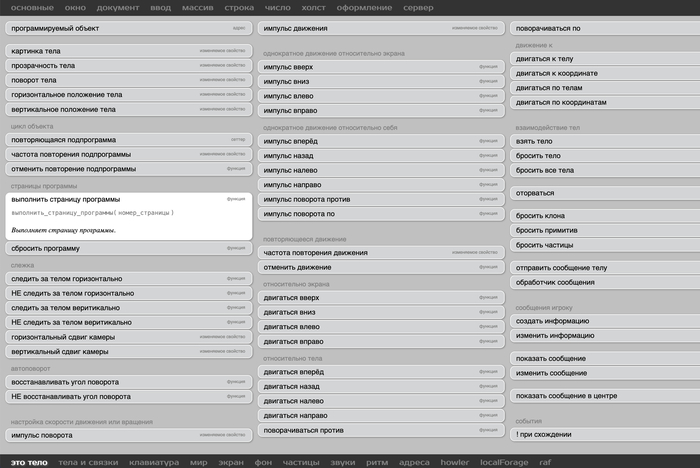
Task: Open the 'localForage' tab at the bottom
Action: pyautogui.click(x=504, y=462)
